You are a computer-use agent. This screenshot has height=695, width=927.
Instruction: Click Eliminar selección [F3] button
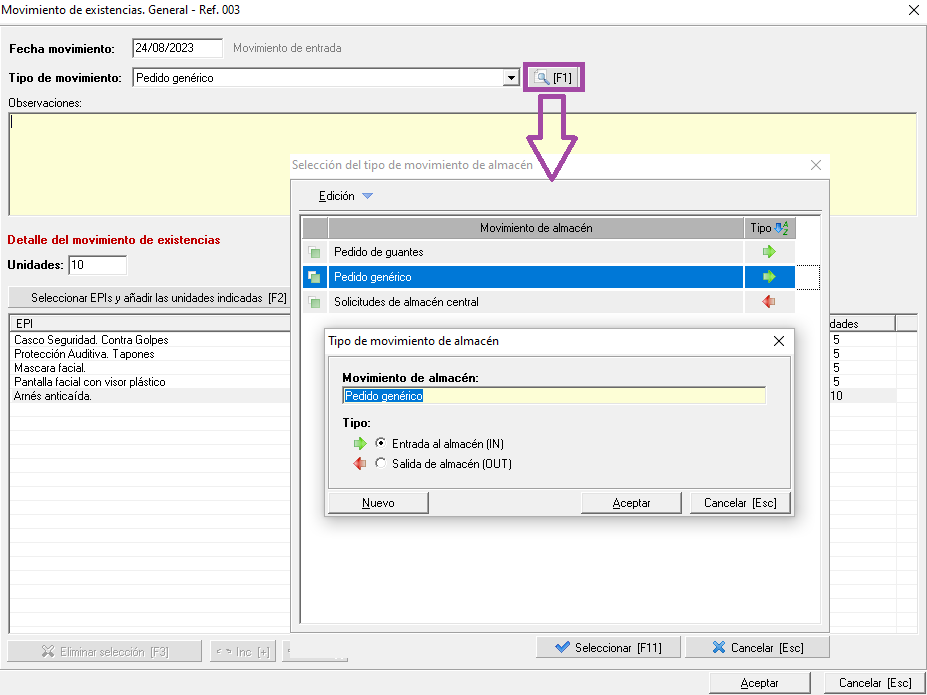(105, 652)
